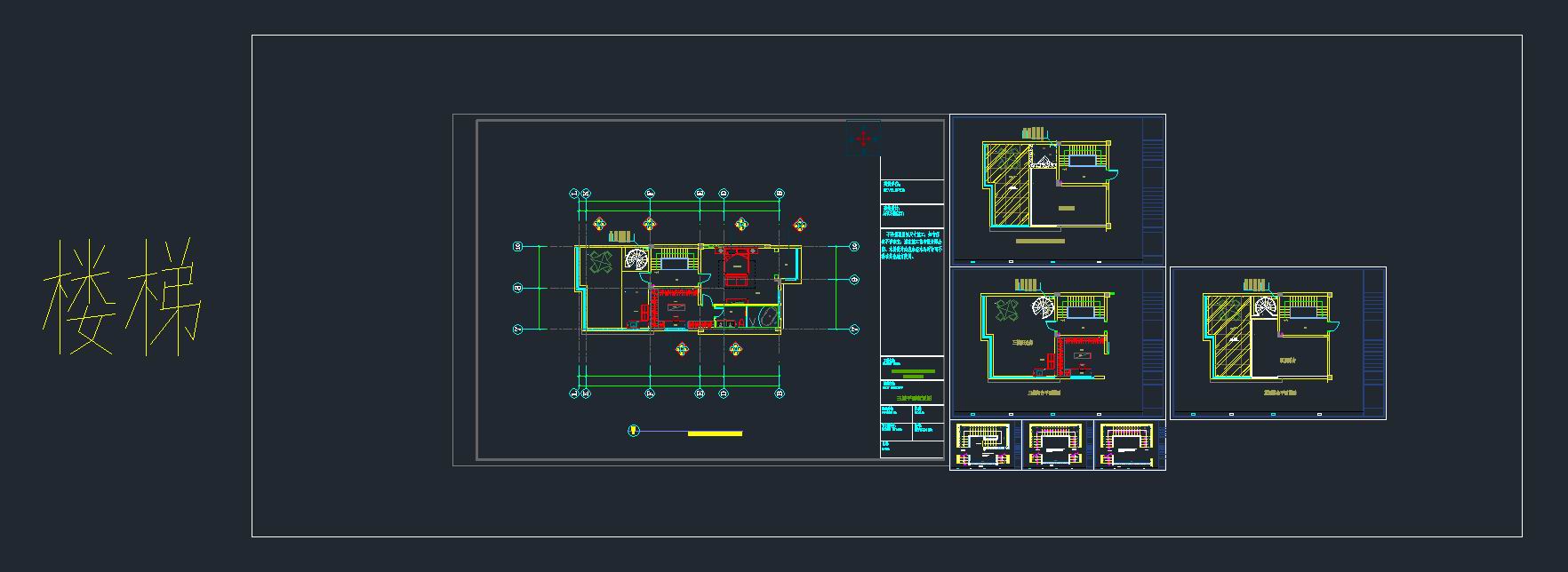This screenshot has height=572, width=1568.
Task: Click the lower-left elevation marker below the main plan
Action: 682,348
